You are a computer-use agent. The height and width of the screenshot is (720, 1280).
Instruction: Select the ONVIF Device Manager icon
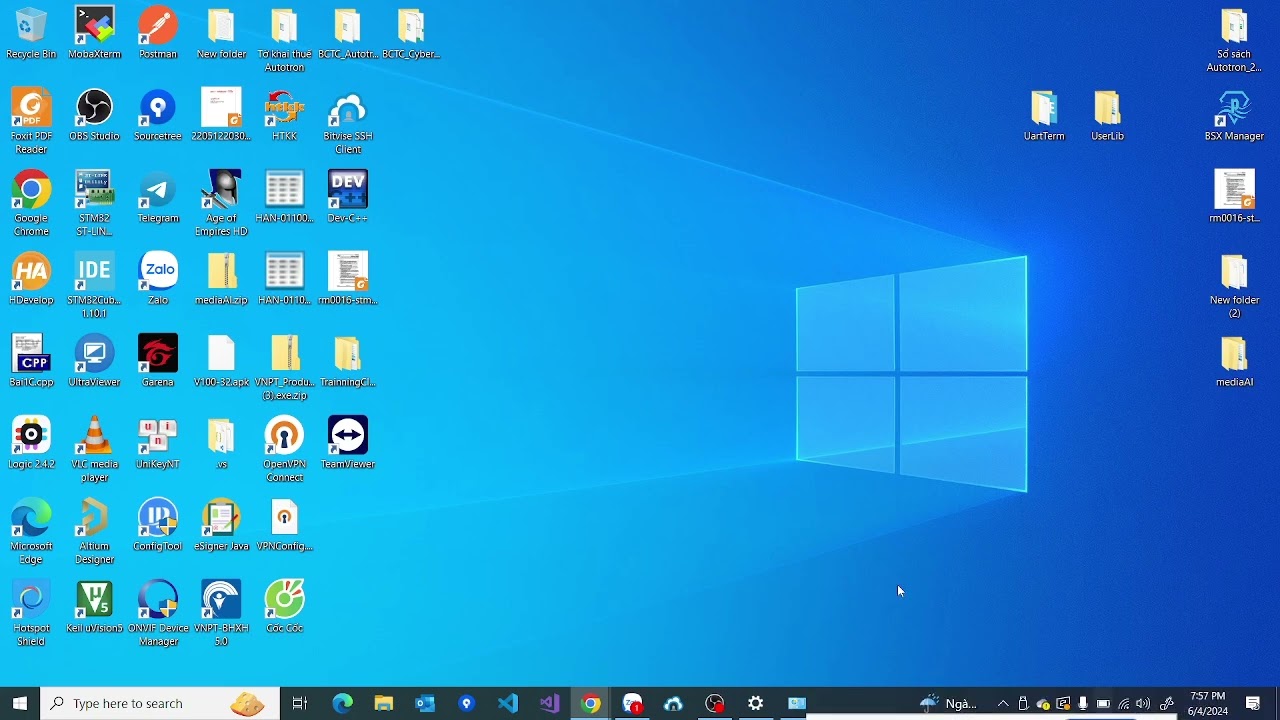coord(158,613)
